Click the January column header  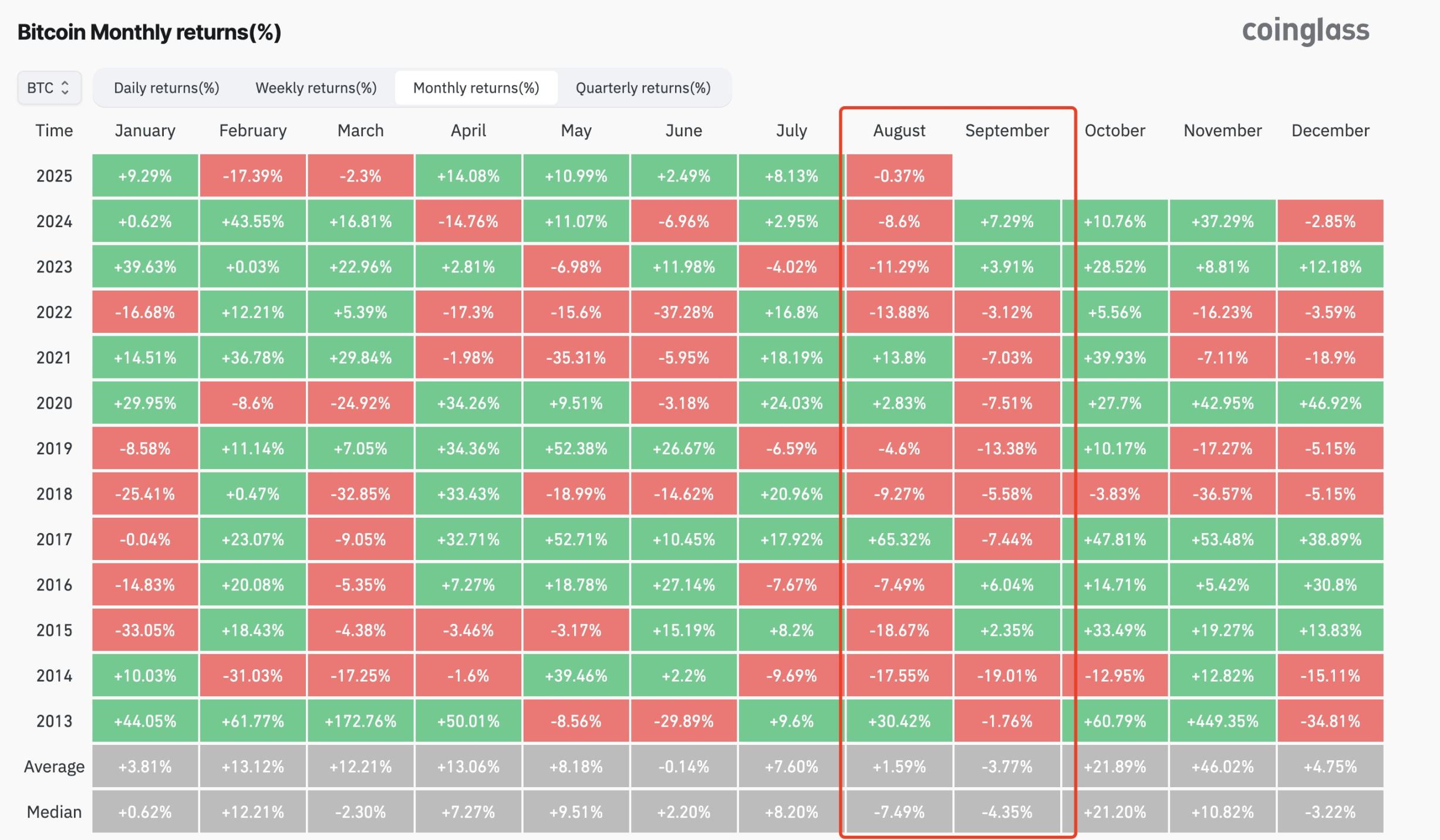pyautogui.click(x=145, y=130)
